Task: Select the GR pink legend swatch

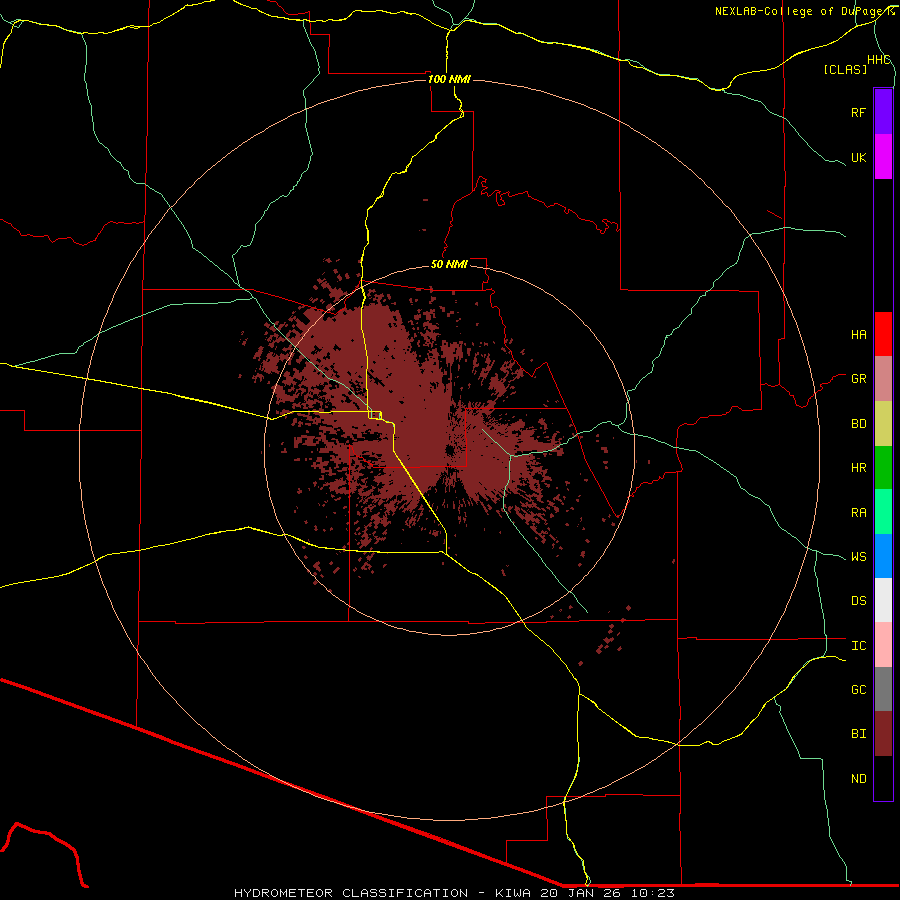Action: tap(883, 378)
